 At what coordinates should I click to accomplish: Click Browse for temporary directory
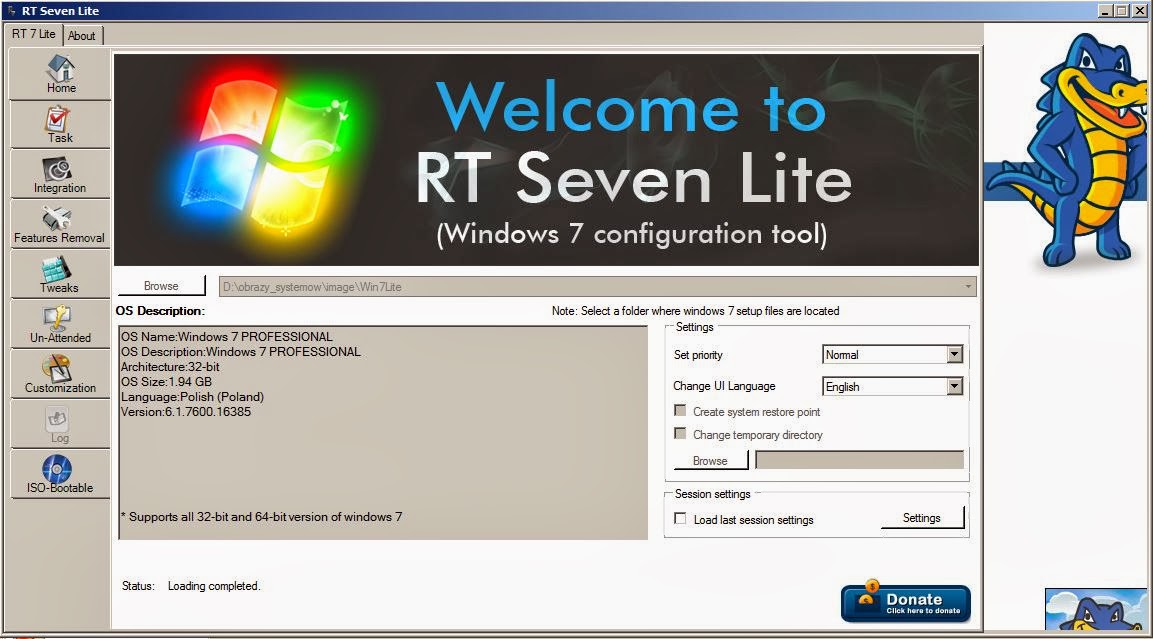point(710,460)
